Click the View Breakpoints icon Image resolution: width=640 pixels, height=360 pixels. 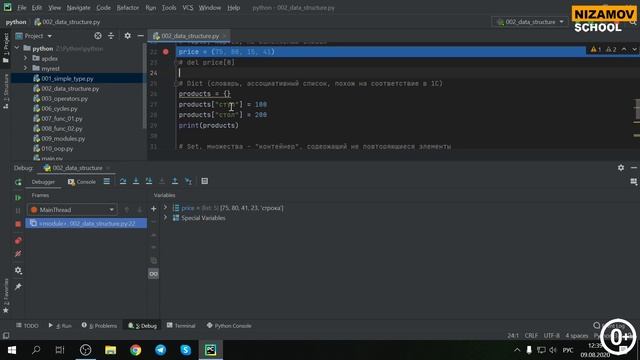click(x=18, y=240)
